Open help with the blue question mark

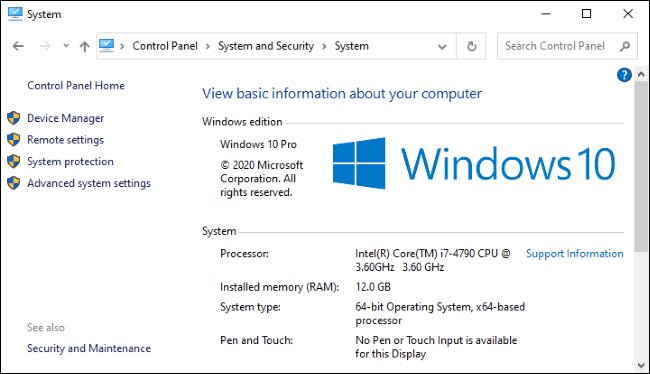(624, 75)
